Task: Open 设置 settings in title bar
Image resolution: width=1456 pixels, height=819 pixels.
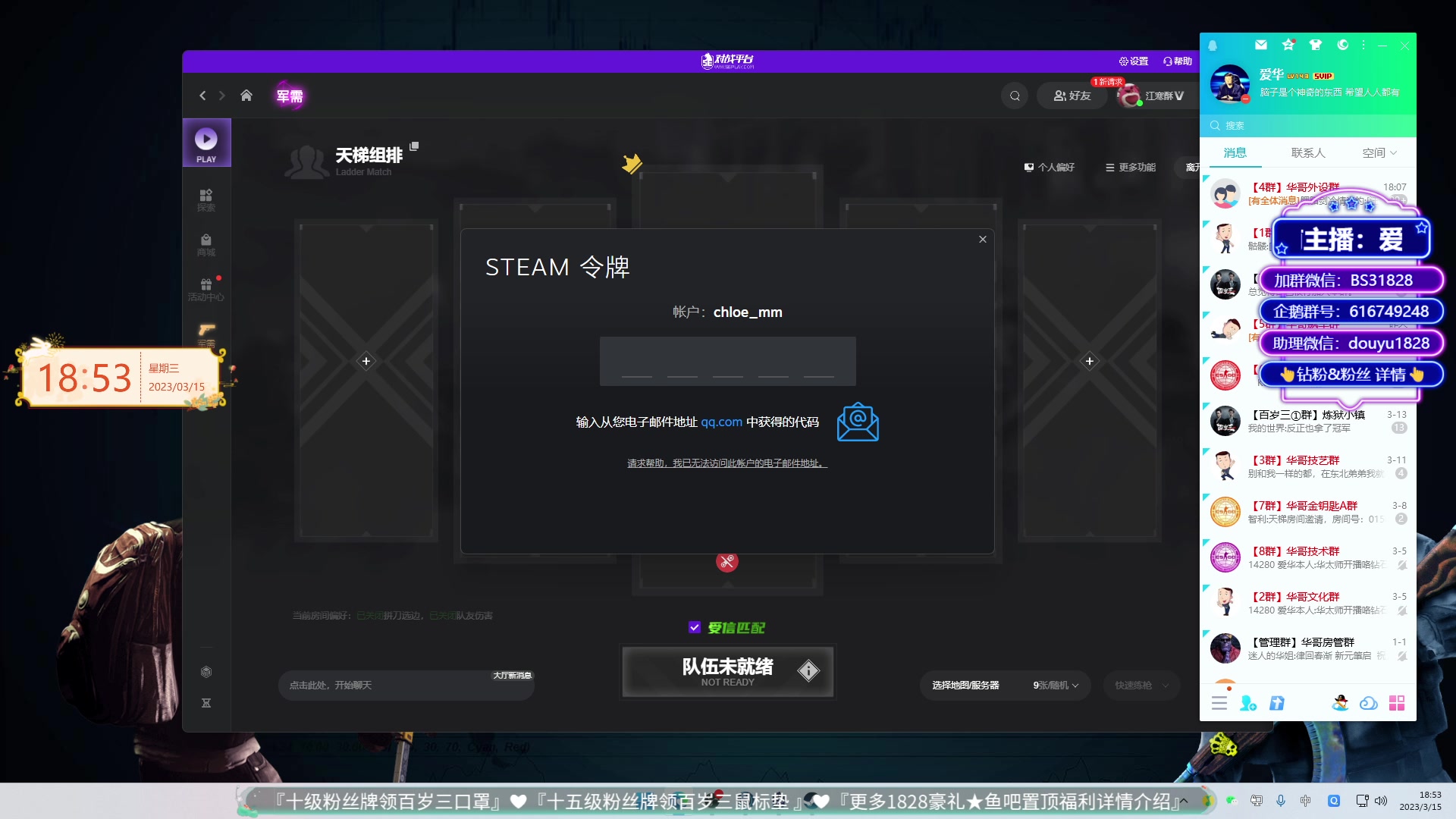Action: (x=1134, y=61)
